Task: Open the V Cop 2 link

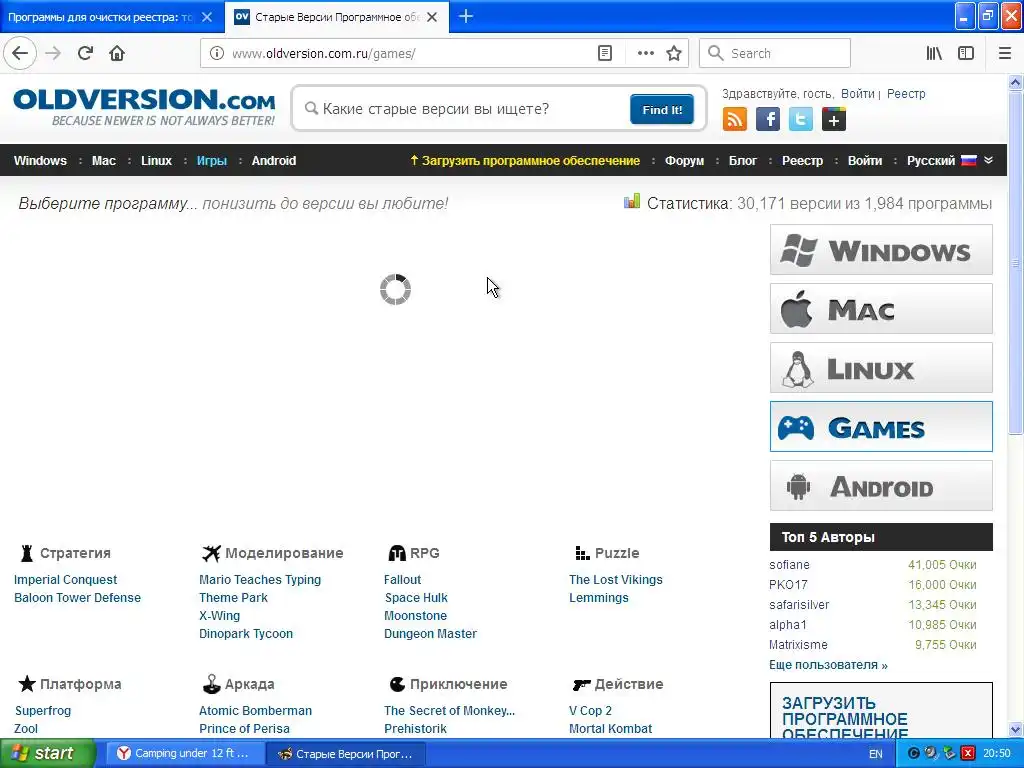Action: pyautogui.click(x=590, y=711)
